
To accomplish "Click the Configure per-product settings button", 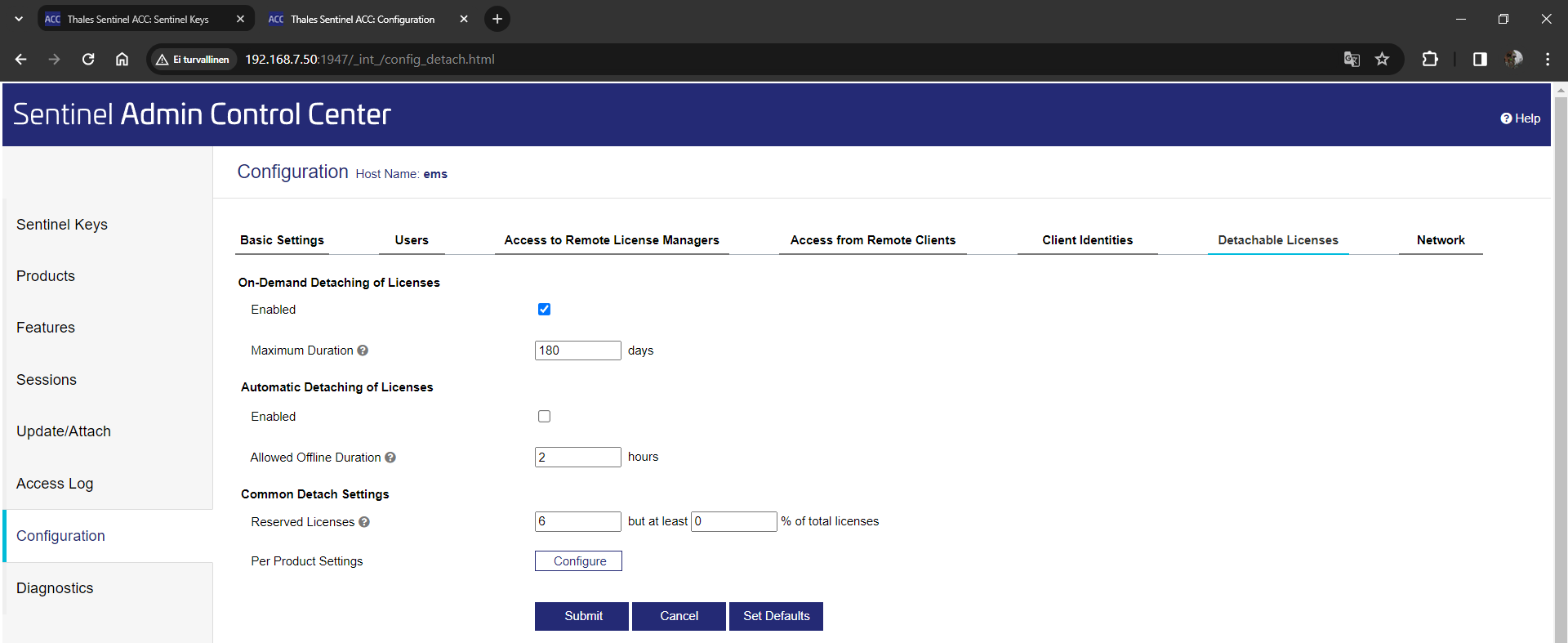I will (578, 561).
